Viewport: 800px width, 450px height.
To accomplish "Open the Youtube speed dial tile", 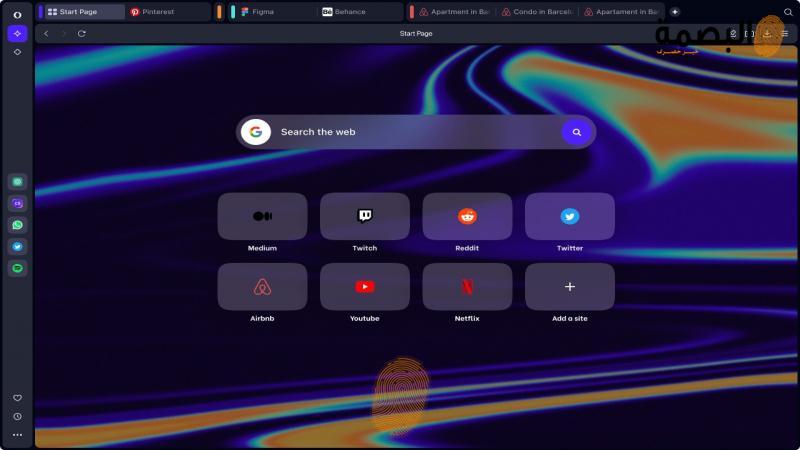I will coord(365,287).
